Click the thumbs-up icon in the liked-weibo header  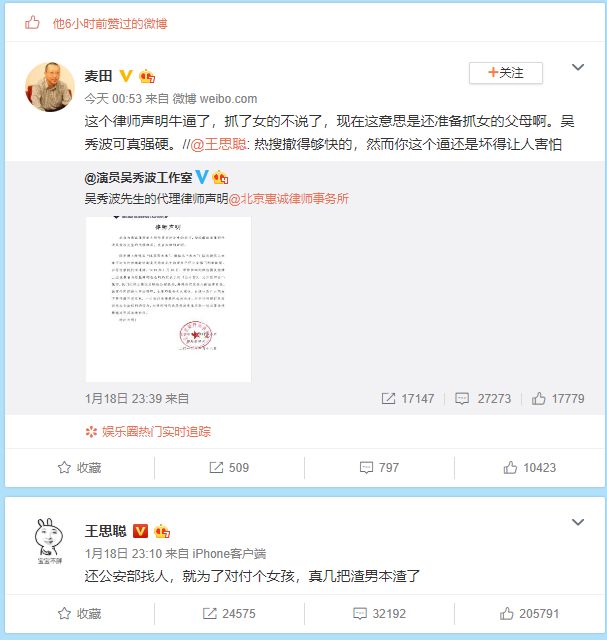point(32,23)
